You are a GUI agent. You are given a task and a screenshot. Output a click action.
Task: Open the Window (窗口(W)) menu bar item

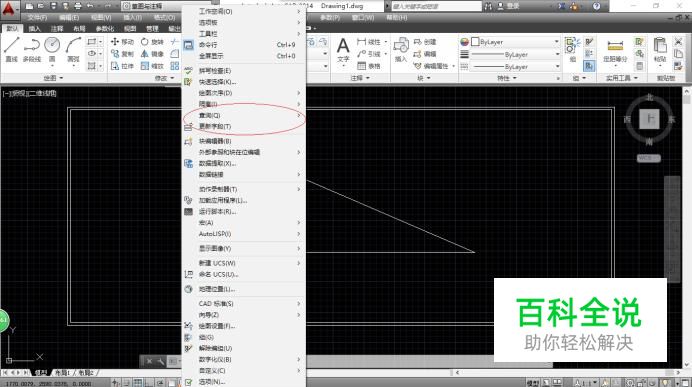pyautogui.click(x=363, y=18)
